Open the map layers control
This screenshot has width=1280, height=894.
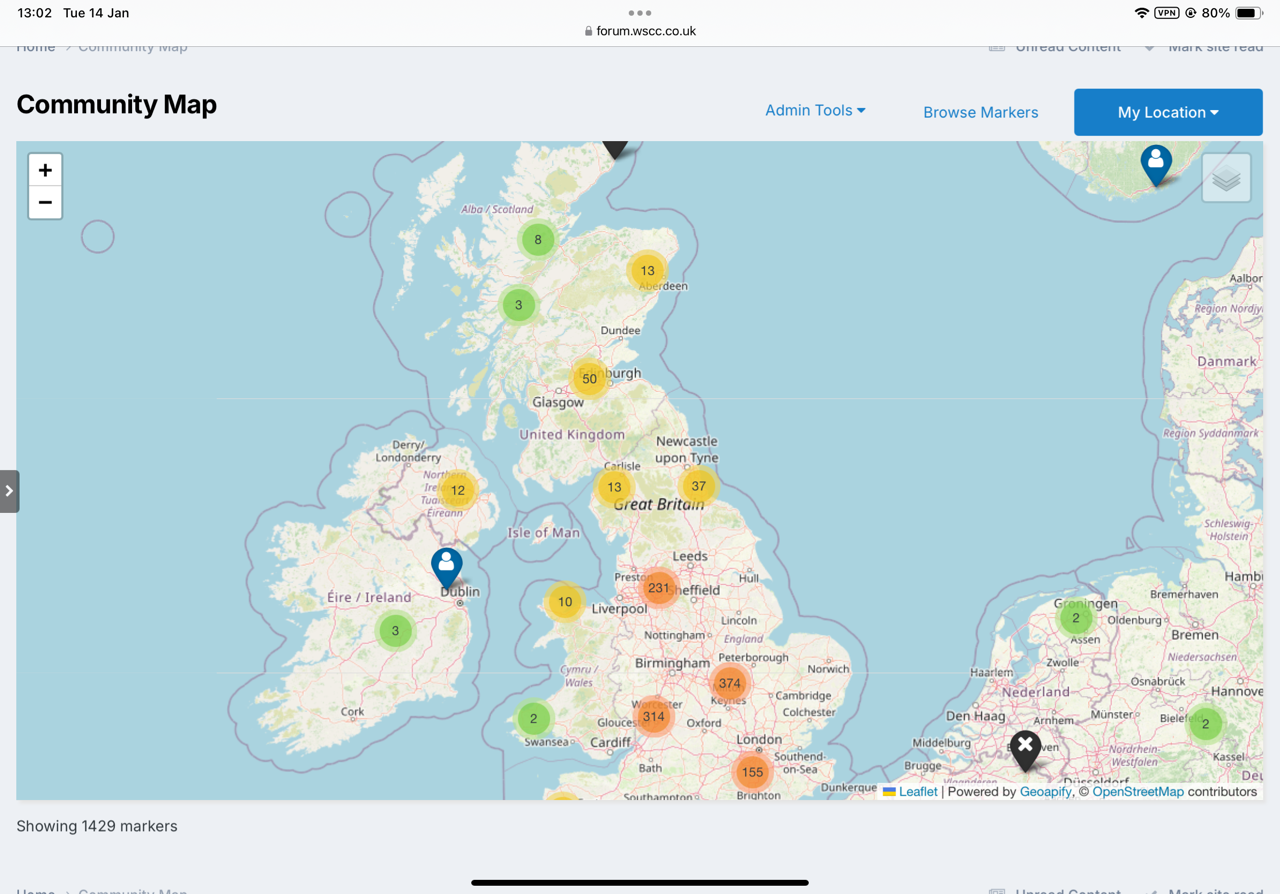[1226, 179]
